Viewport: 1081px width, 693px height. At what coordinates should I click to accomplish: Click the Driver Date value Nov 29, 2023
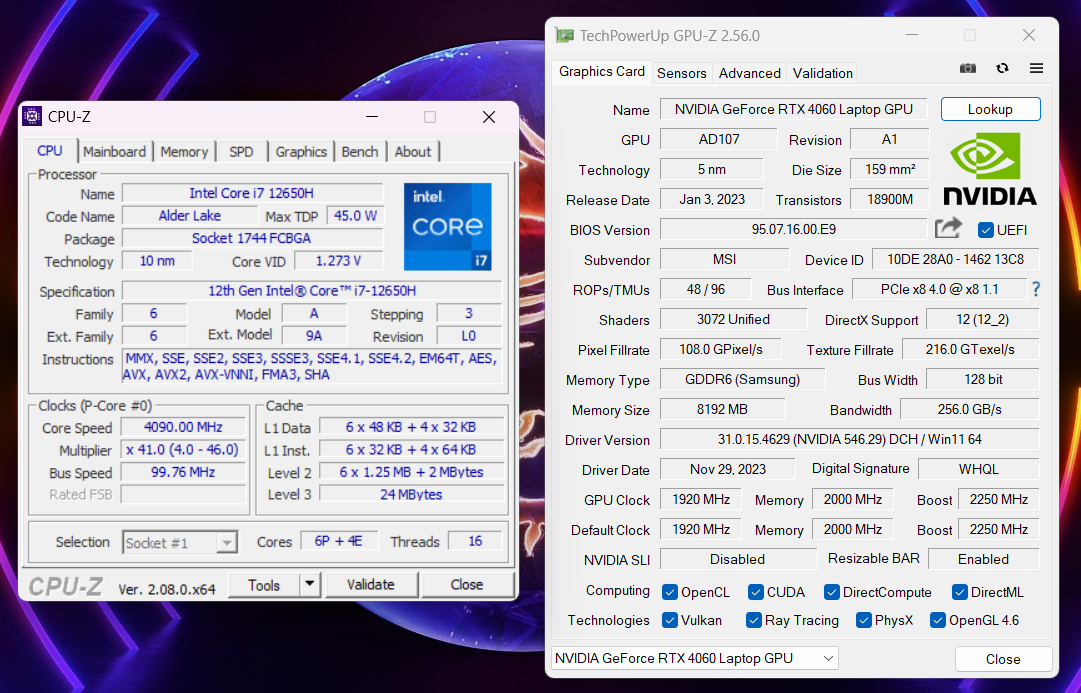(728, 470)
